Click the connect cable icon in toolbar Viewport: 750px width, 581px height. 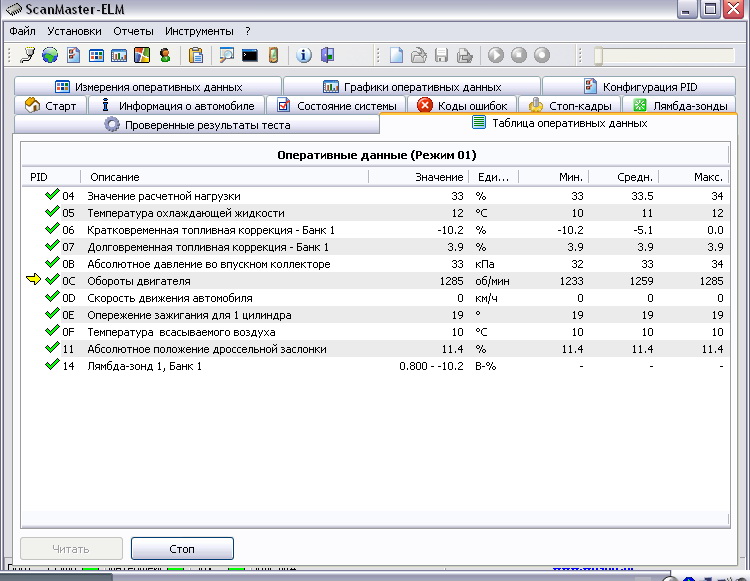(28, 55)
